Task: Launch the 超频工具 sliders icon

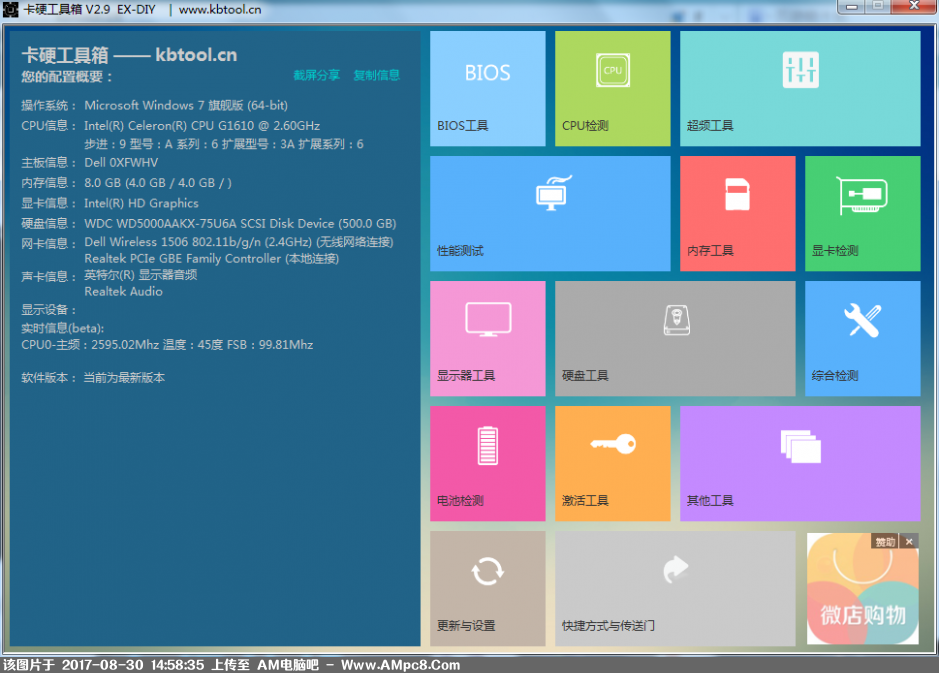Action: (800, 70)
